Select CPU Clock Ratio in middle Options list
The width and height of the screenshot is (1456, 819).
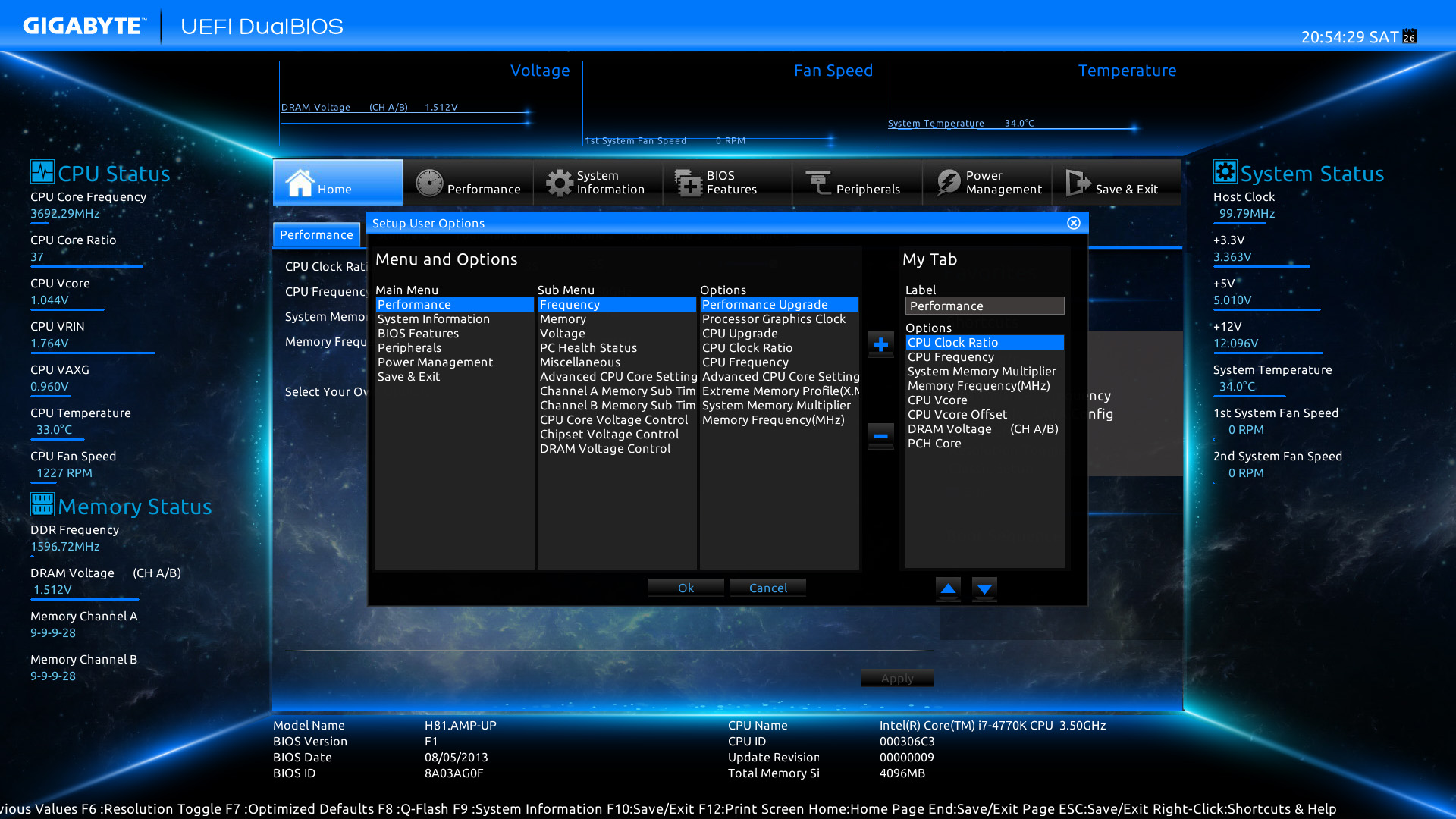coord(779,348)
